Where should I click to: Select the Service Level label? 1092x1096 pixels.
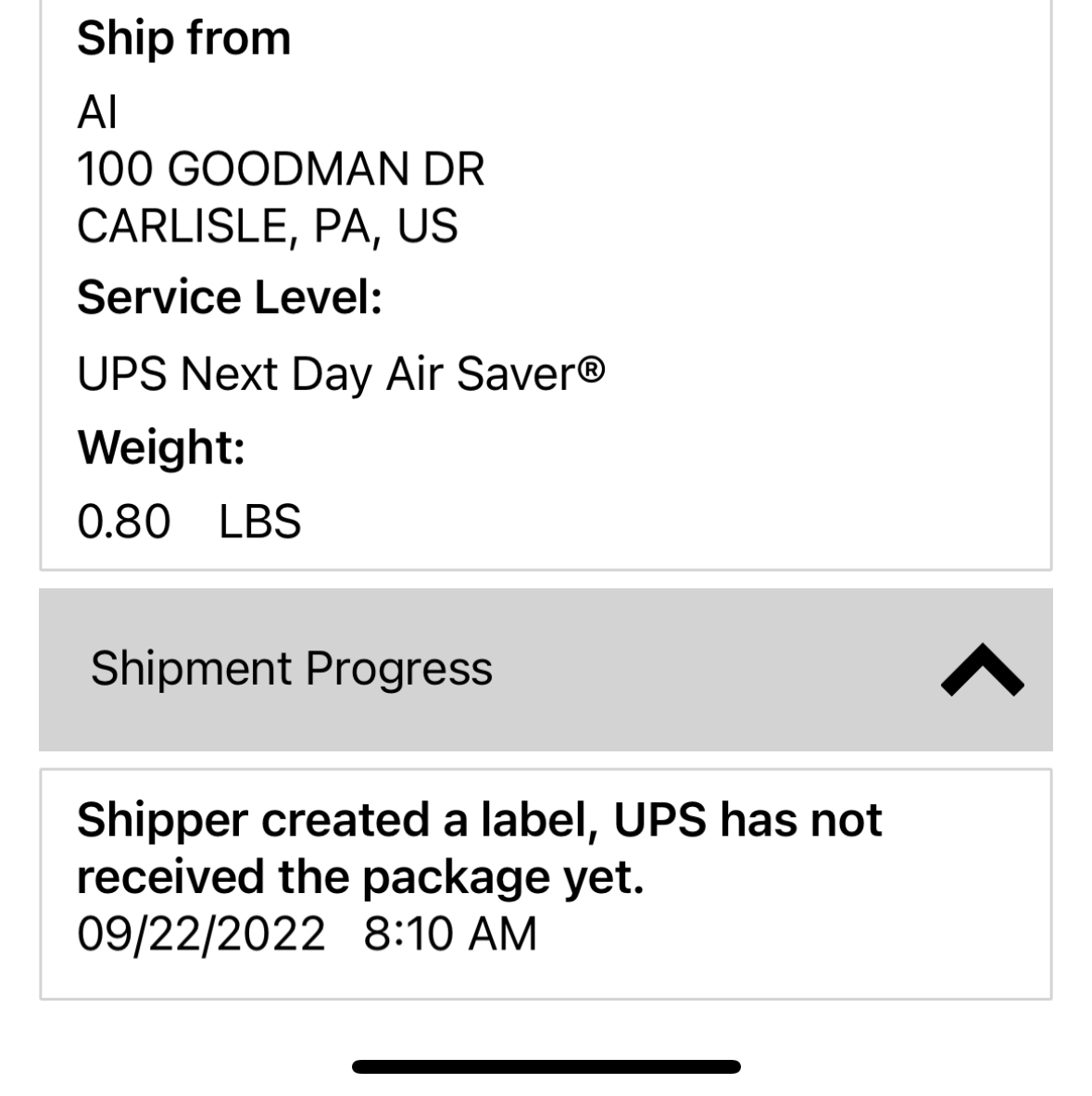click(229, 298)
